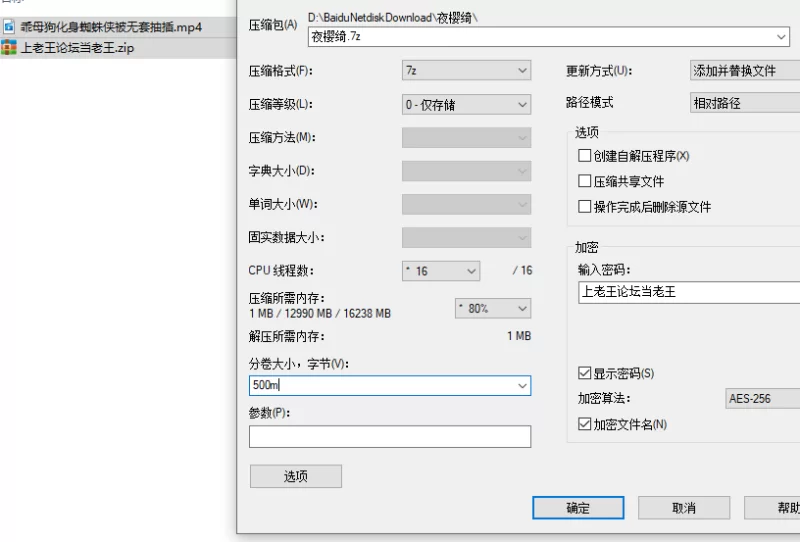This screenshot has height=542, width=800.
Task: Click the zip archive icon for 上老王论坛当老王.zip
Action: click(x=9, y=47)
